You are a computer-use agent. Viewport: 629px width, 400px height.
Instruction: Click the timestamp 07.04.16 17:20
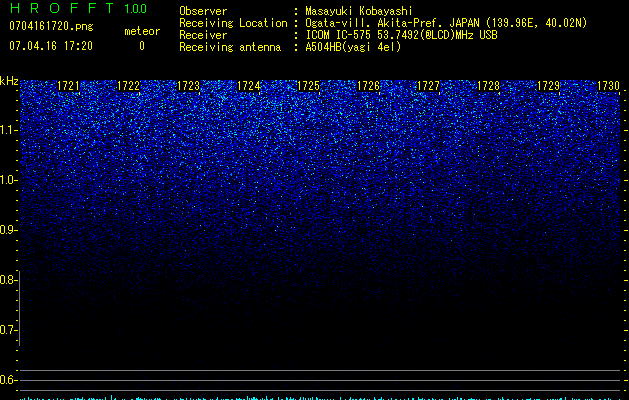coord(51,46)
